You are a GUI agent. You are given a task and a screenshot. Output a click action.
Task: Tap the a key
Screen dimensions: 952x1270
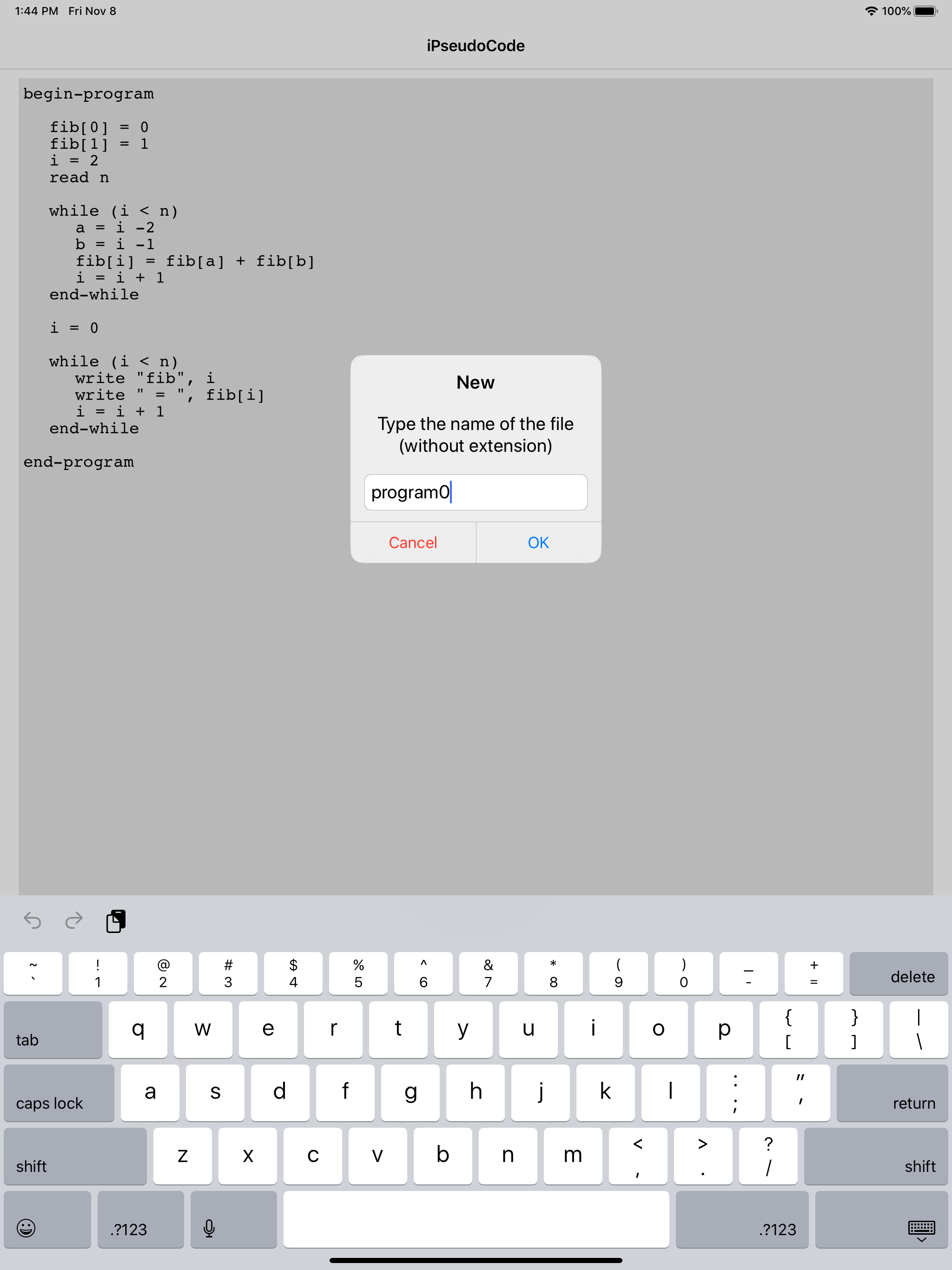[150, 1093]
